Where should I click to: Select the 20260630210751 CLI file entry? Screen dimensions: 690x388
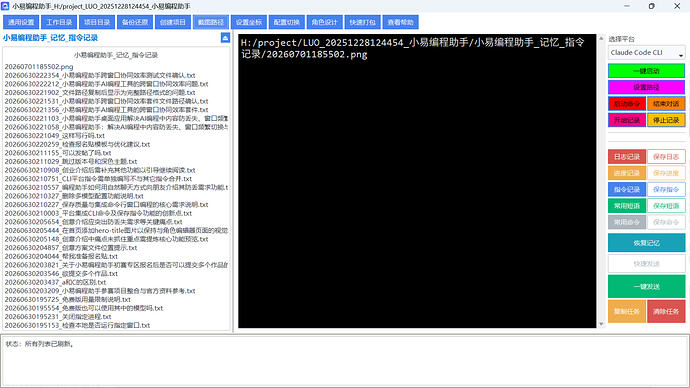point(98,179)
